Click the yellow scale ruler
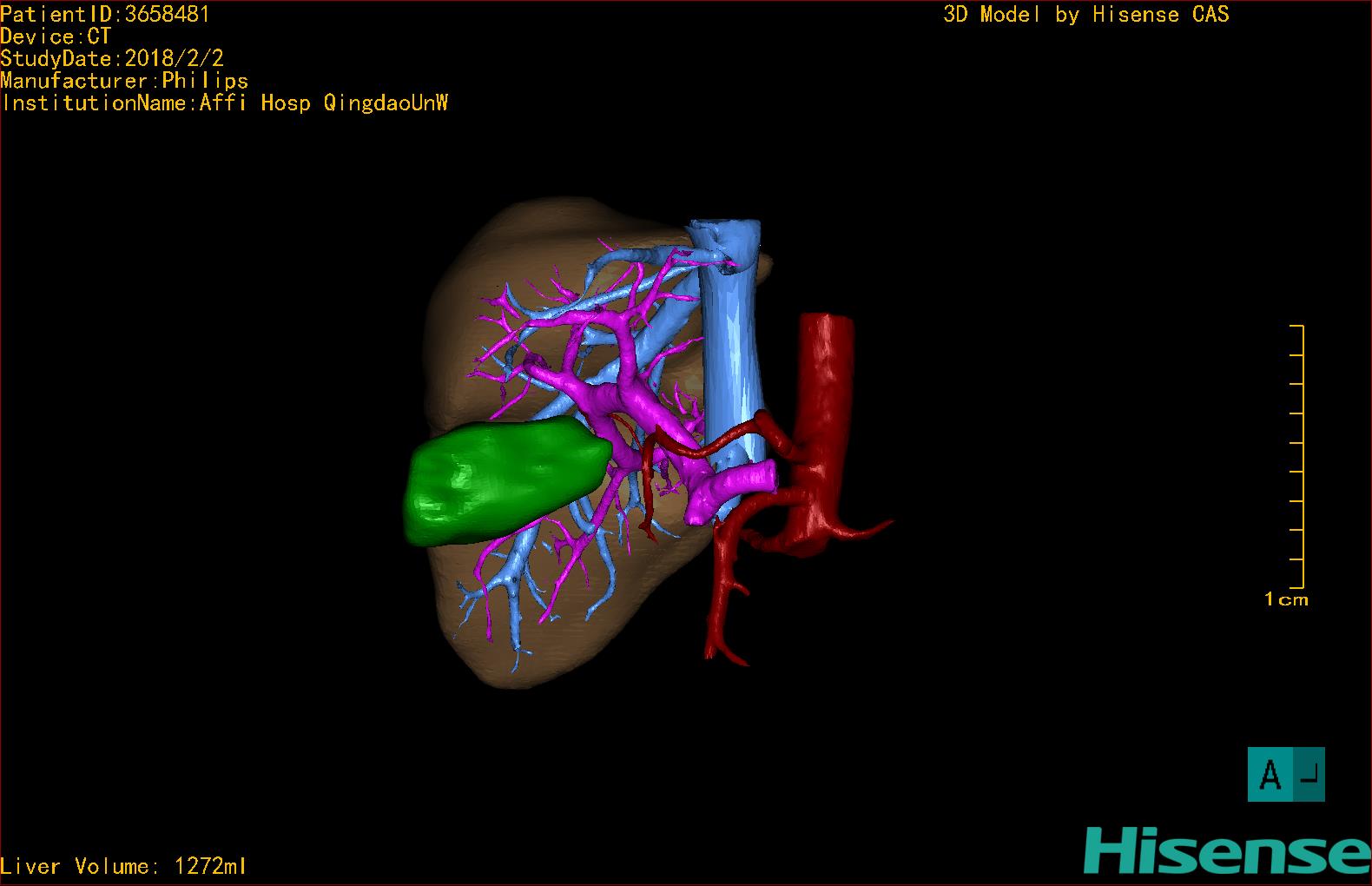 click(x=1297, y=457)
